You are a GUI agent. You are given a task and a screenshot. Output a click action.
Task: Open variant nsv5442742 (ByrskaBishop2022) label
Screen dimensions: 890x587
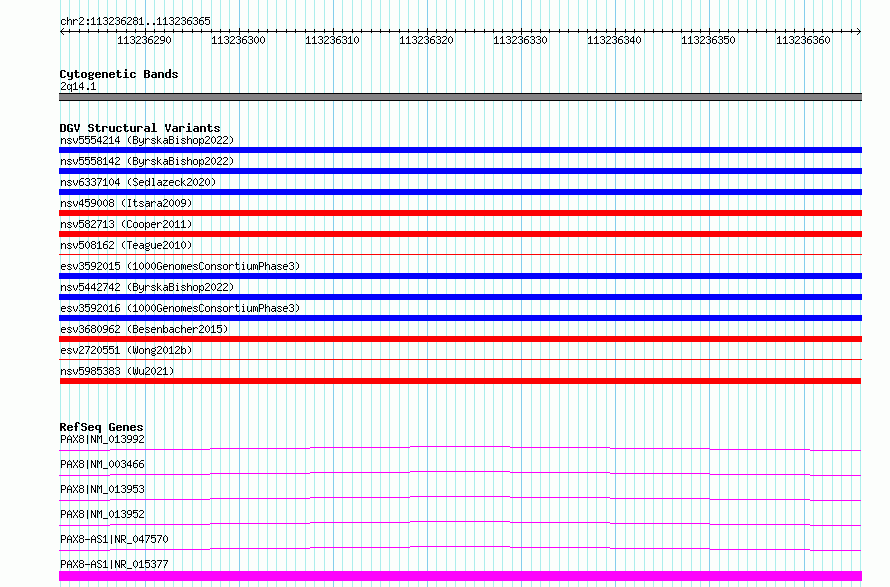[147, 287]
